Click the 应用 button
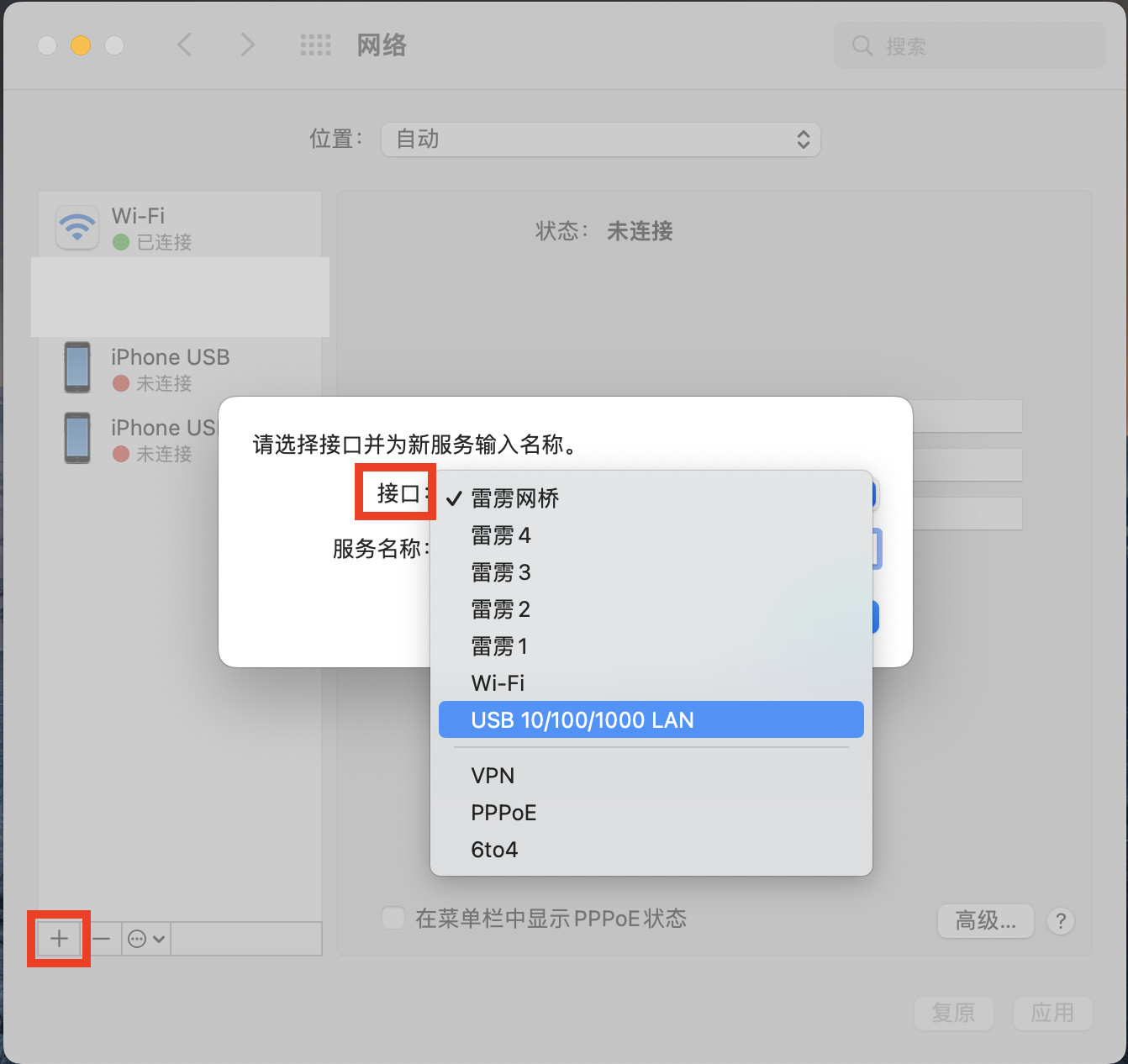 click(1052, 1013)
